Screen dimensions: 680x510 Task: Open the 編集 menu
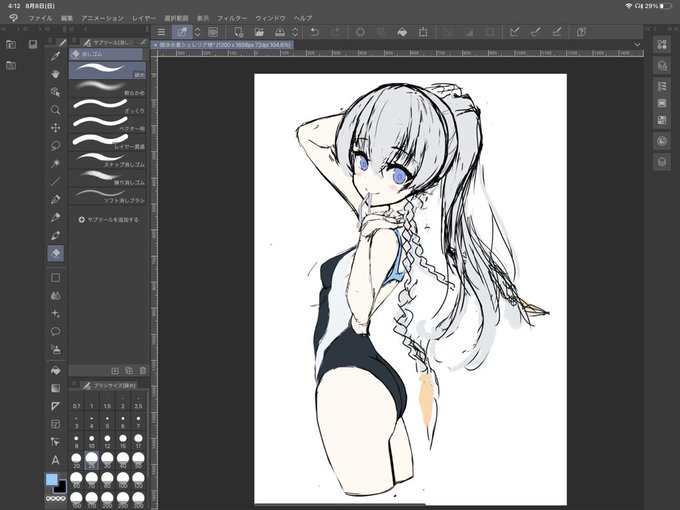67,18
